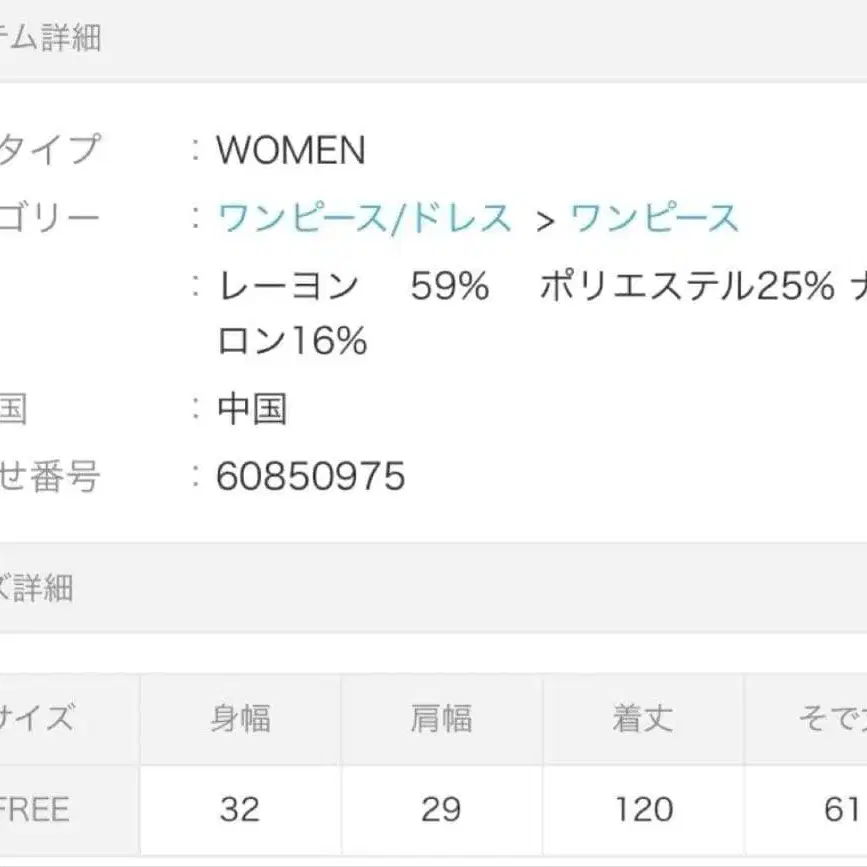Click the inquiry number 60850975
Viewport: 867px width, 867px height.
point(309,478)
